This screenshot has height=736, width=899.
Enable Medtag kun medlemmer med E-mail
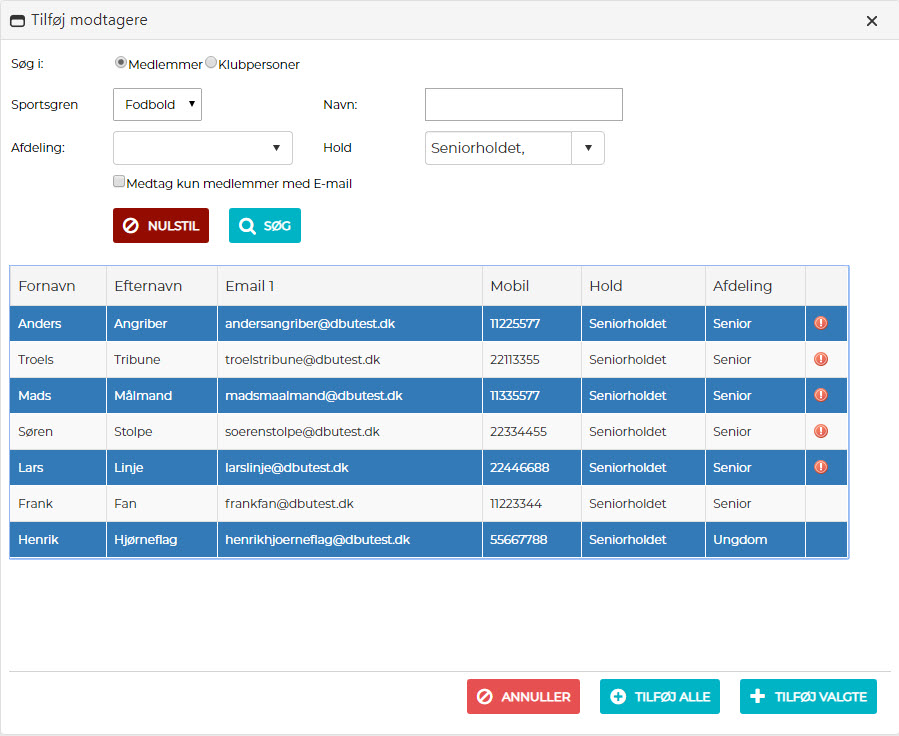[x=119, y=183]
